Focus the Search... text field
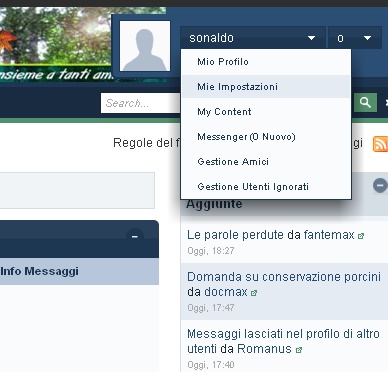This screenshot has height=372, width=388. point(141,103)
